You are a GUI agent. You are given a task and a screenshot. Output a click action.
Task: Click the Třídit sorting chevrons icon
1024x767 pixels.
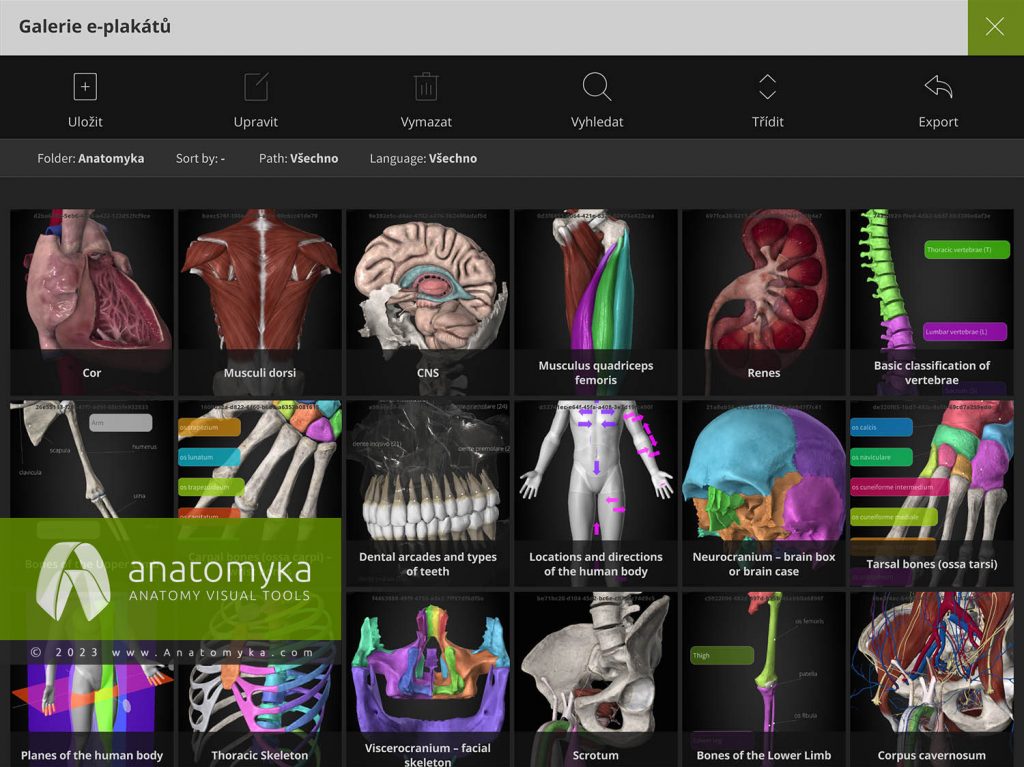tap(766, 87)
